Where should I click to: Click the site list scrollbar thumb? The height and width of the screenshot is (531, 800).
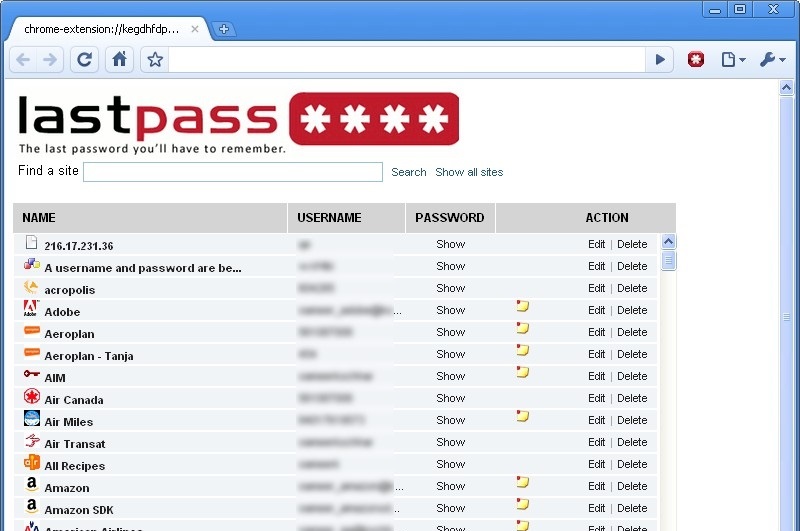click(668, 261)
